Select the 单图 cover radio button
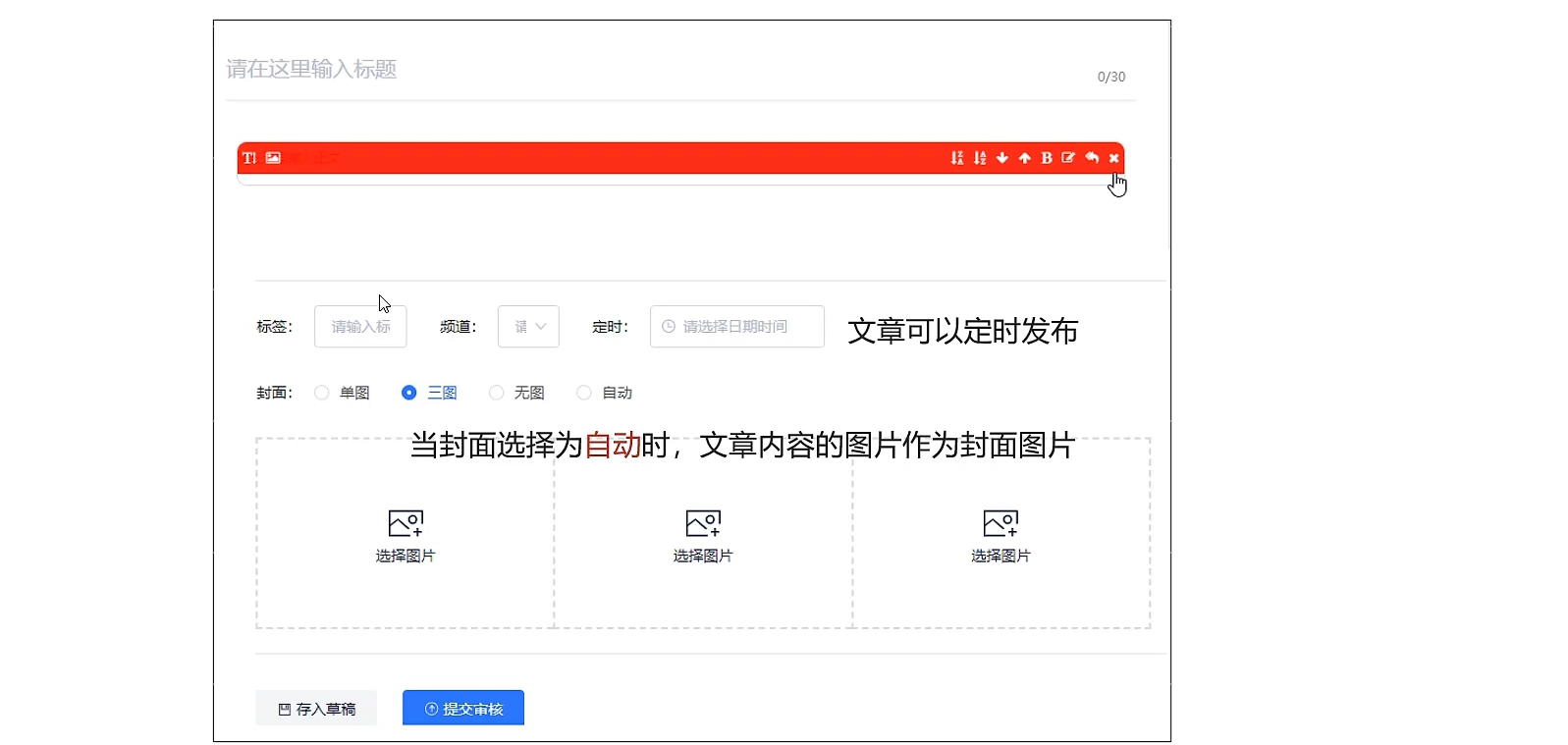The width and height of the screenshot is (1568, 745). [x=321, y=393]
